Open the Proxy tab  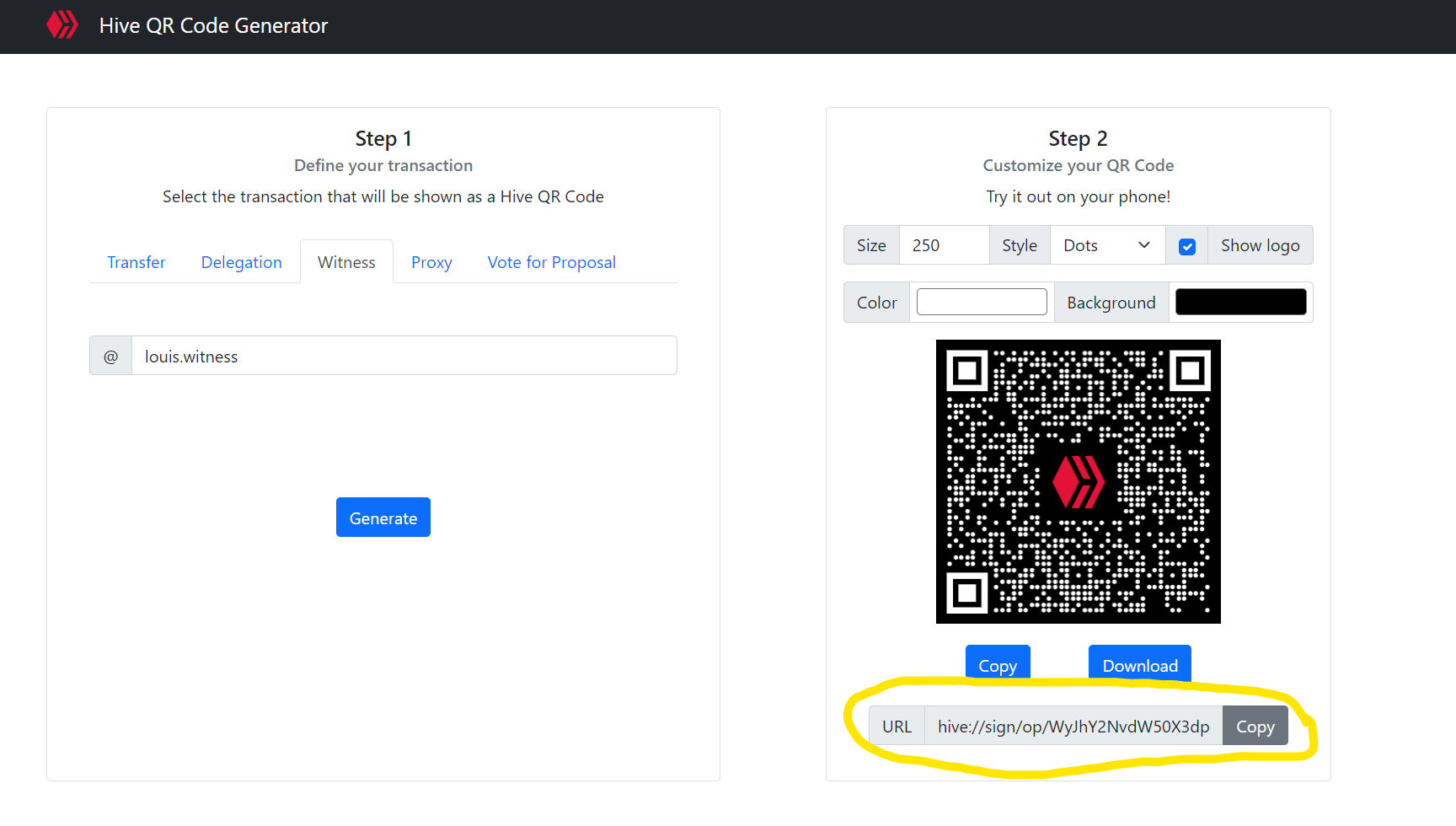click(x=431, y=262)
